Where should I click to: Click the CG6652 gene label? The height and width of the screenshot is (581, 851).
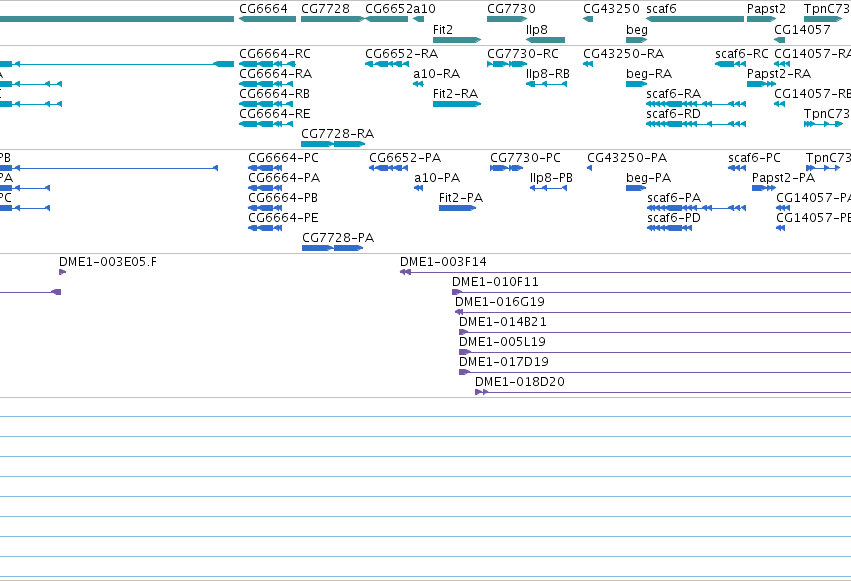click(x=387, y=9)
